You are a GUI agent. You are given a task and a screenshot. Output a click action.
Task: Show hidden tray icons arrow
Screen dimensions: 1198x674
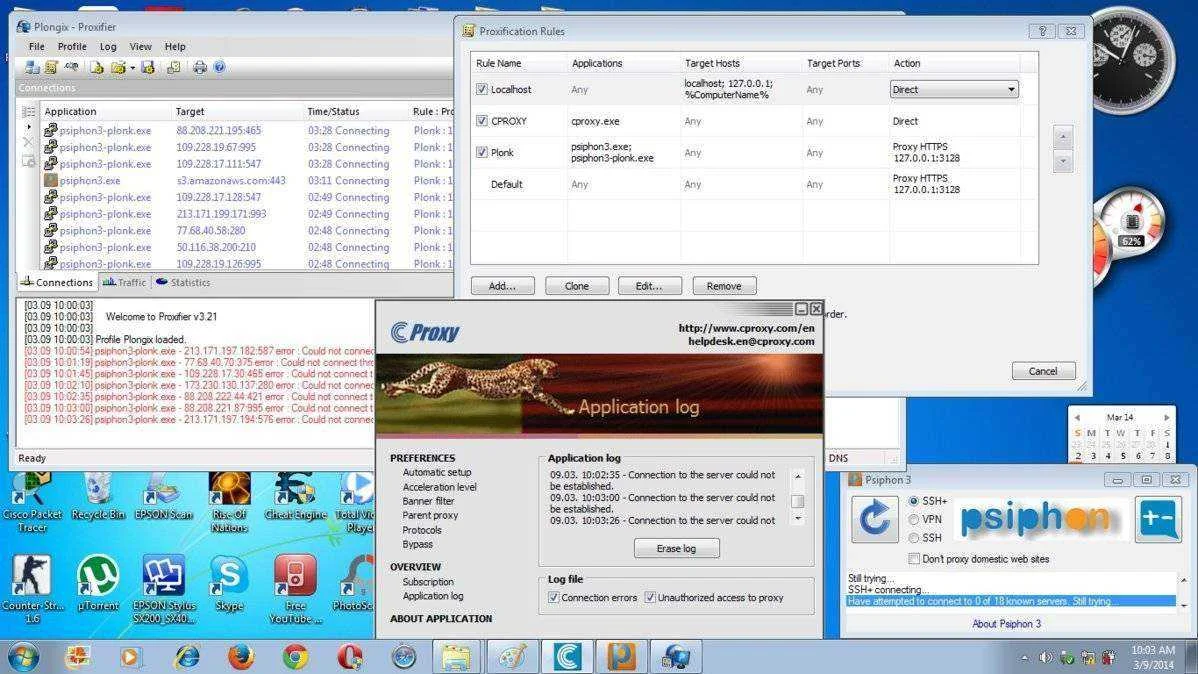click(x=1025, y=657)
